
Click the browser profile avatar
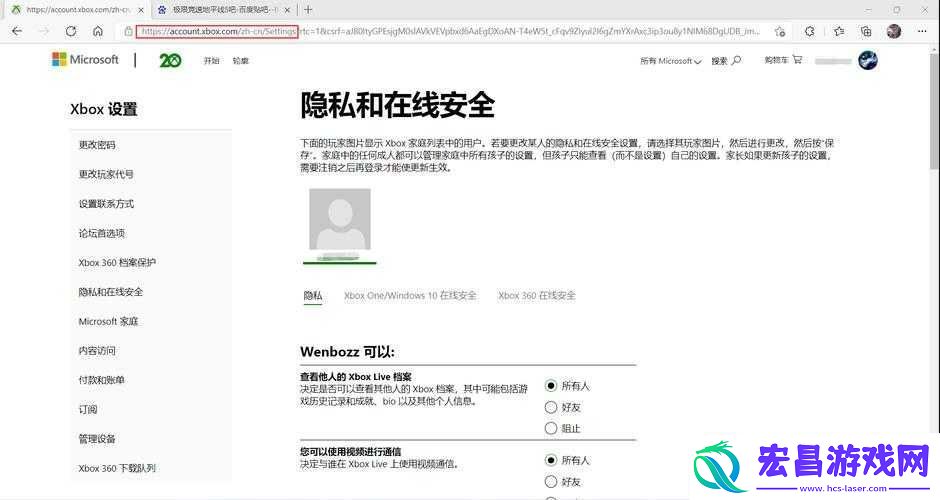894,31
